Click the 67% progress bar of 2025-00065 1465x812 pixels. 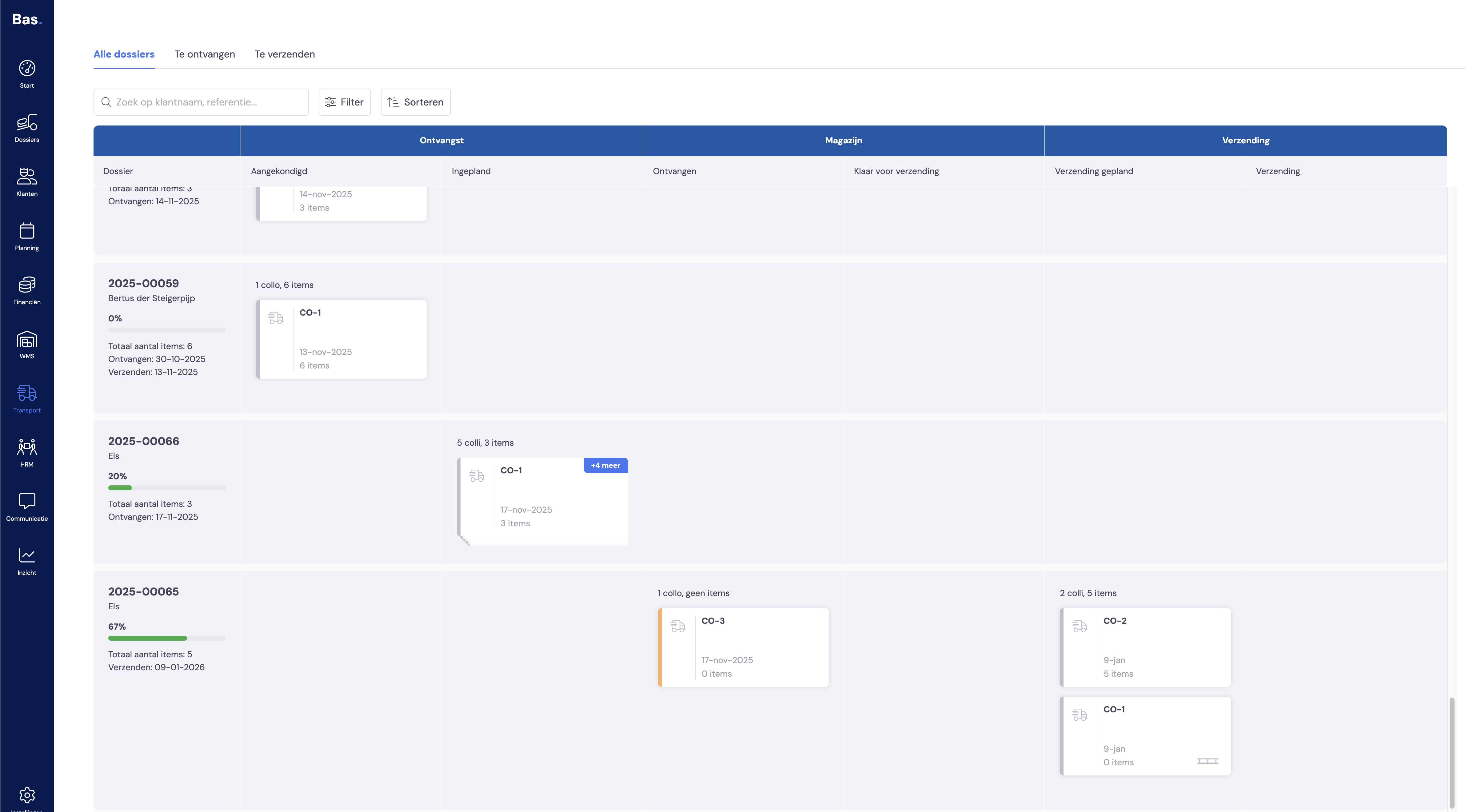[x=167, y=638]
